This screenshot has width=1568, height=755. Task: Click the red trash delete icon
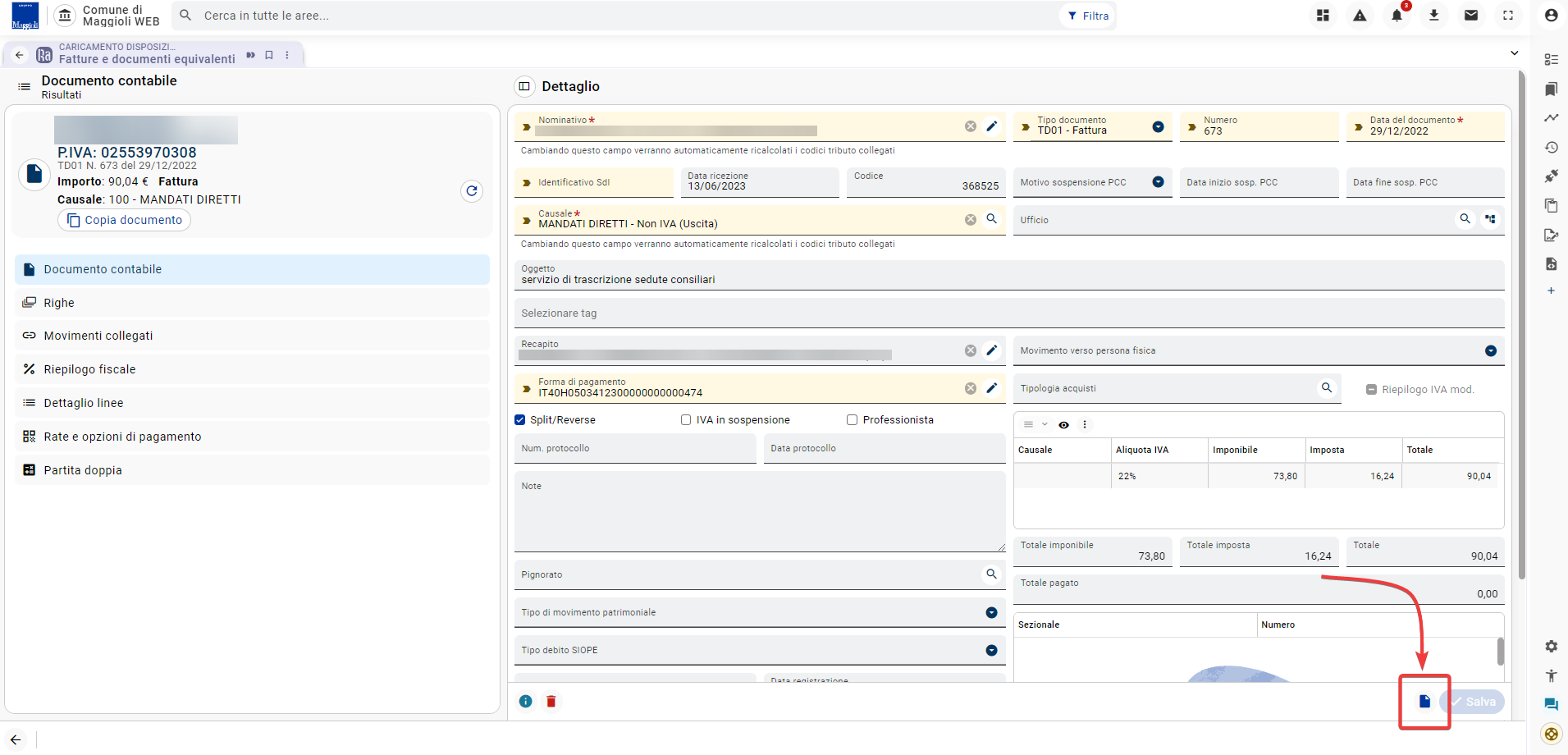pos(551,702)
